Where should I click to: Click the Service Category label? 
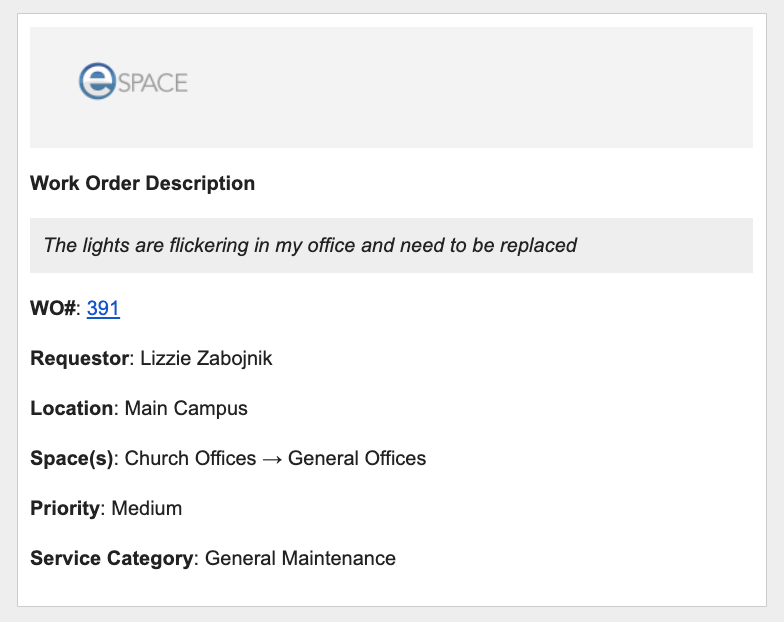click(x=111, y=558)
